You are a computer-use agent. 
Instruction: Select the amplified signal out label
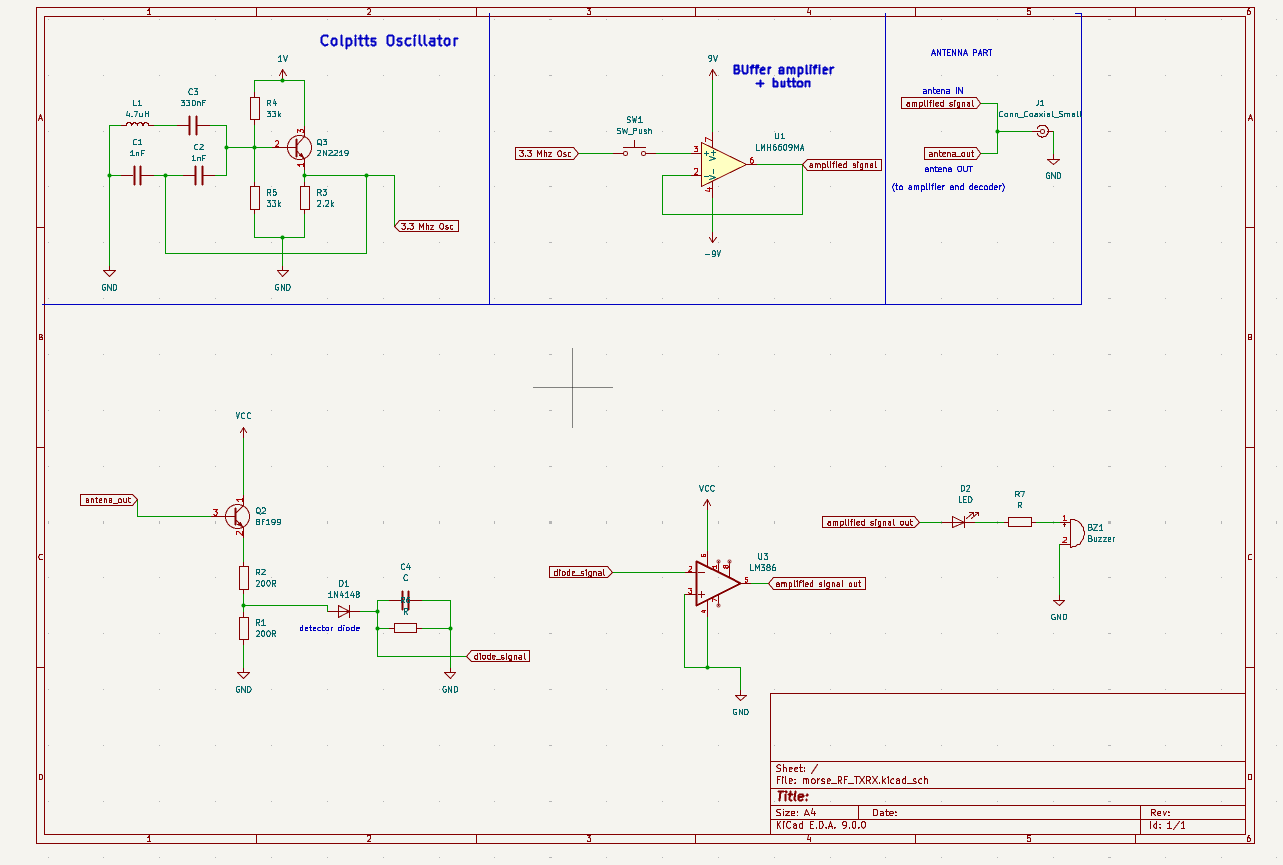click(x=819, y=583)
